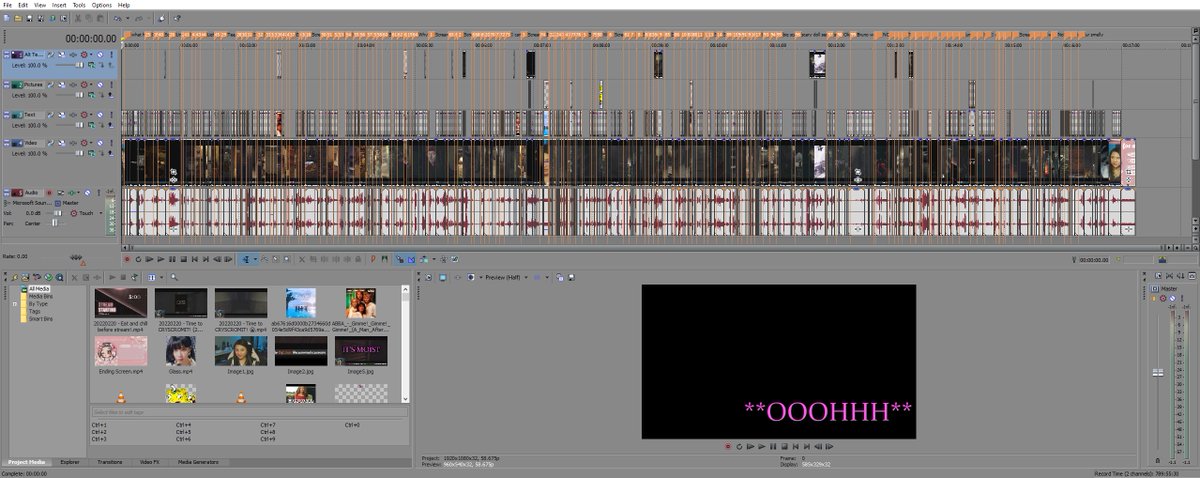The height and width of the screenshot is (478, 1200).
Task: Select the Normal Edit tool
Action: 246,259
